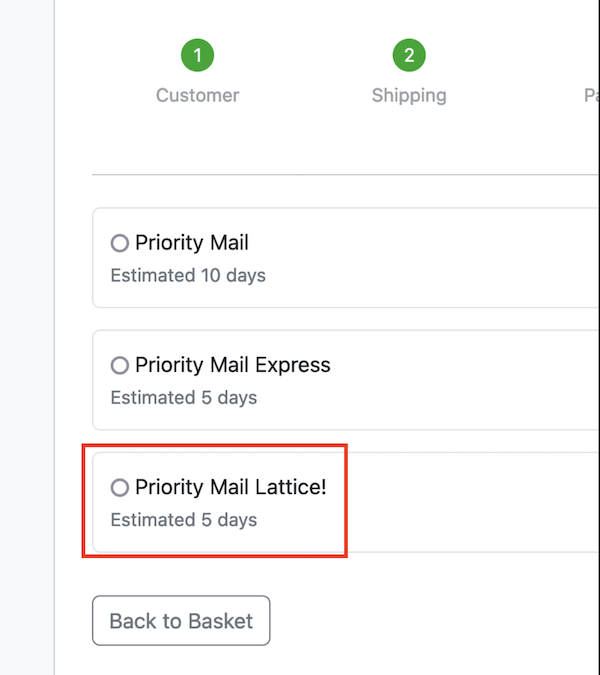Return using the Back to Basket button
This screenshot has width=600, height=675.
click(x=181, y=621)
